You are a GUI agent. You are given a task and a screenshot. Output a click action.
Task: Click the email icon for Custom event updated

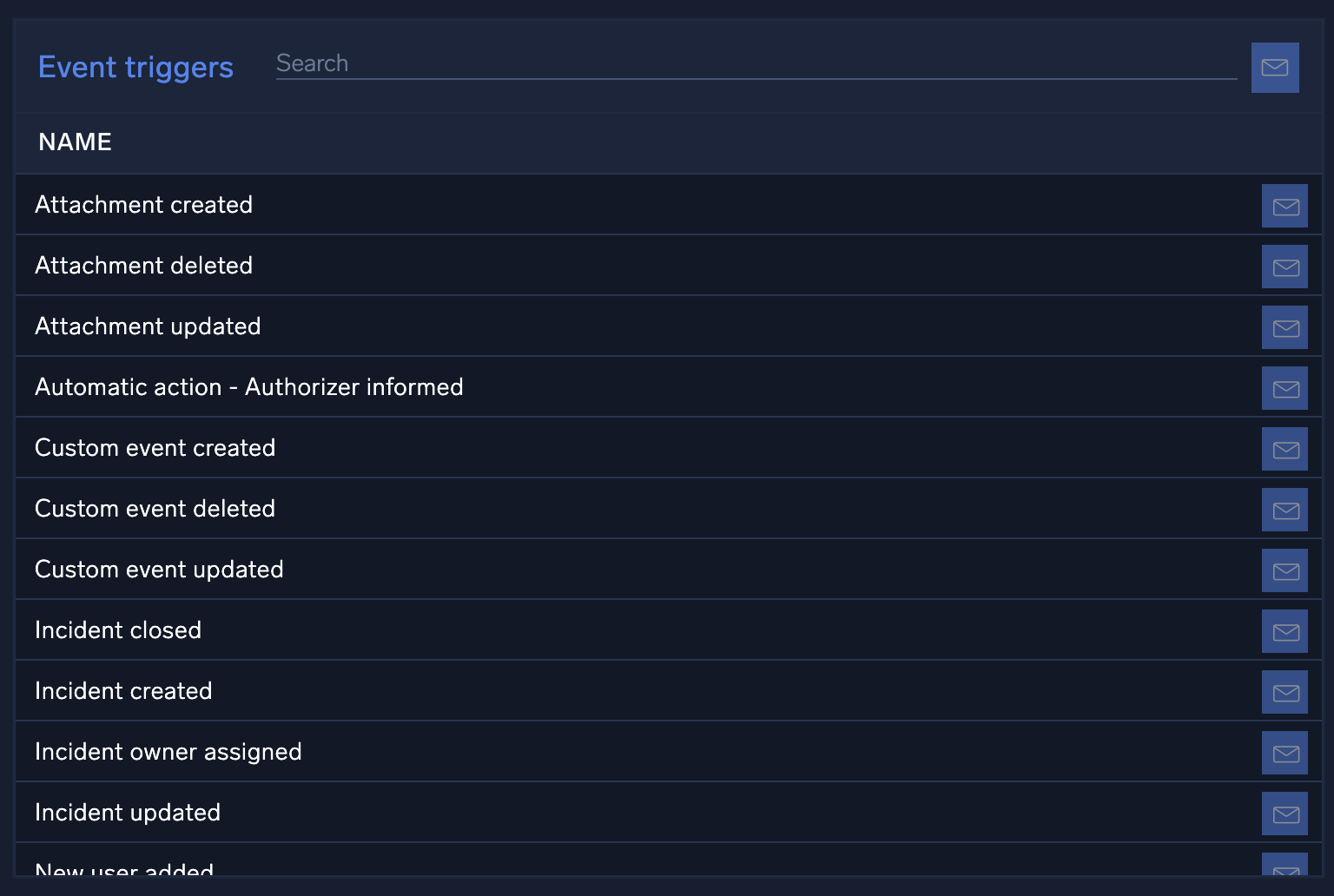pyautogui.click(x=1284, y=570)
